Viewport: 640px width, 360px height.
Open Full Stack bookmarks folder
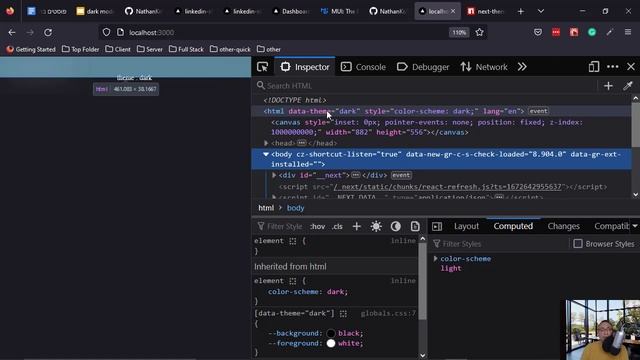pyautogui.click(x=186, y=49)
